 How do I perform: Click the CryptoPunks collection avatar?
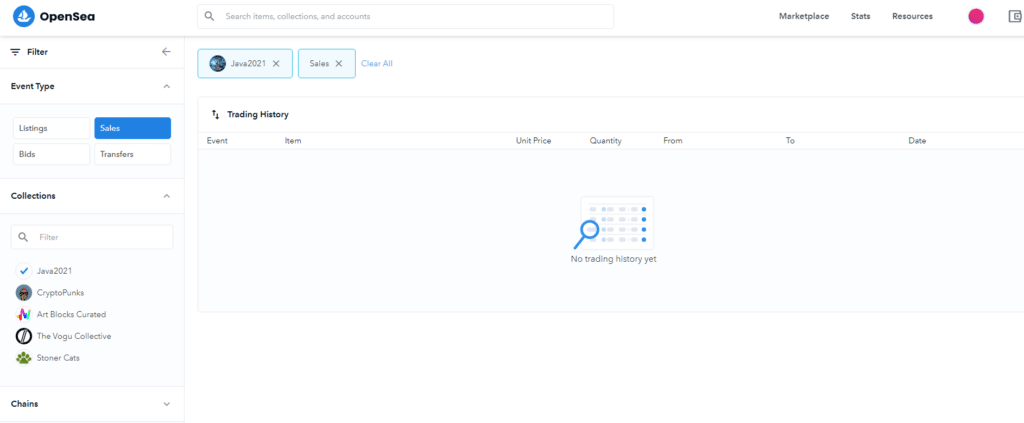pyautogui.click(x=24, y=293)
